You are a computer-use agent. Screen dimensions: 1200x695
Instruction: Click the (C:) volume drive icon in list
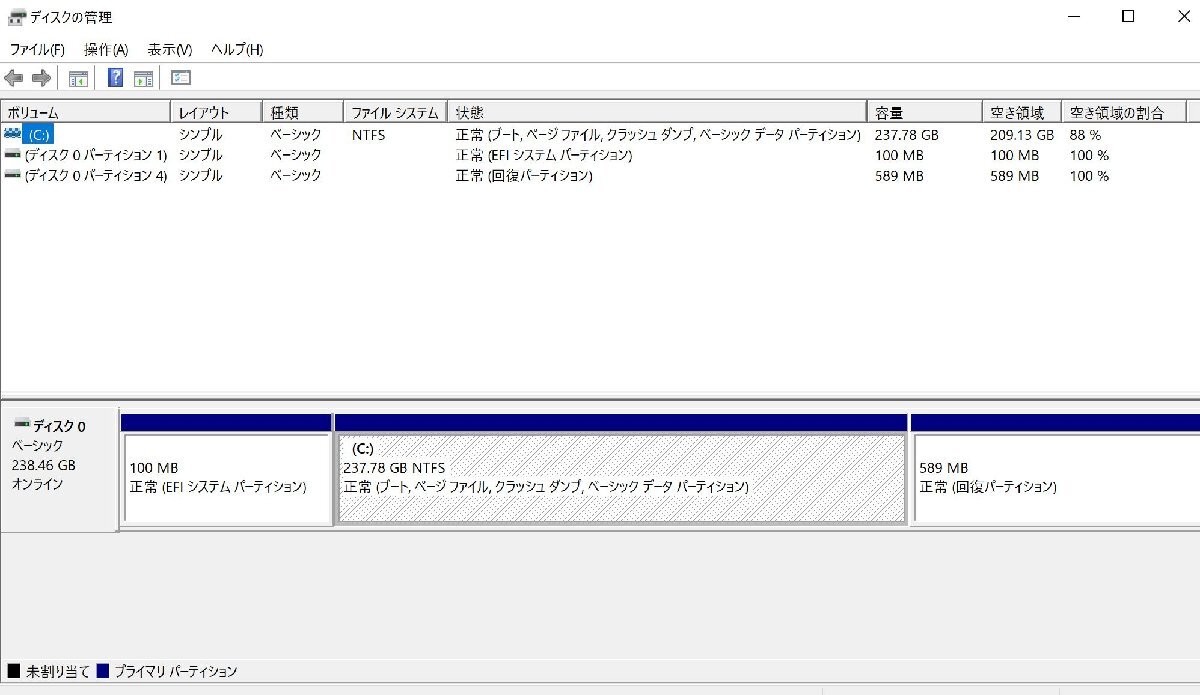12,134
